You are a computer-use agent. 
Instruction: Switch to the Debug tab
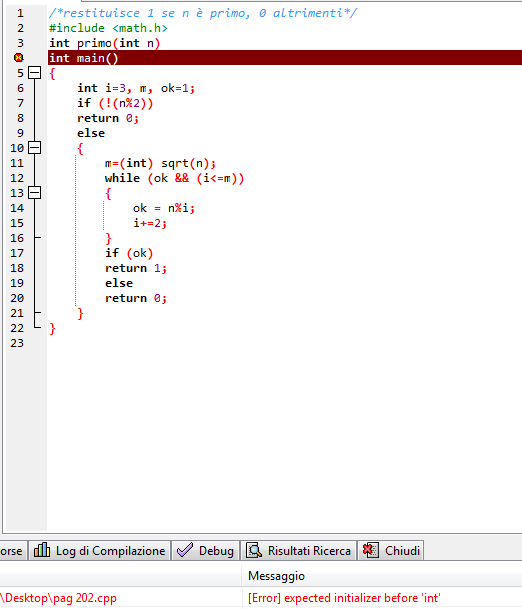point(205,550)
